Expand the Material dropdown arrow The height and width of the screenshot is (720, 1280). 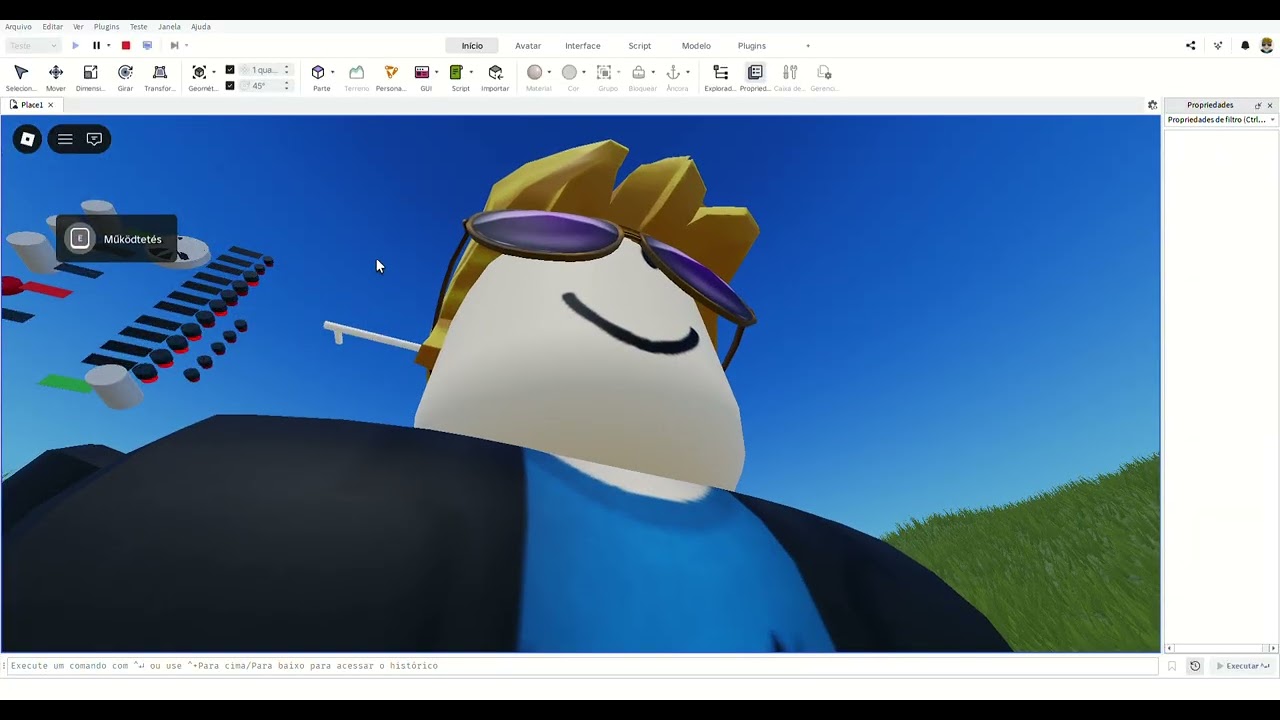[x=549, y=72]
